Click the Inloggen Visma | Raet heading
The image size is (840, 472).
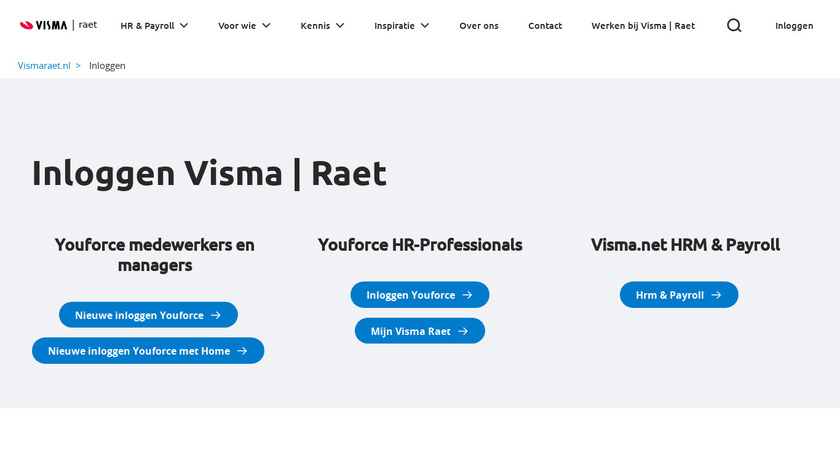pos(209,174)
